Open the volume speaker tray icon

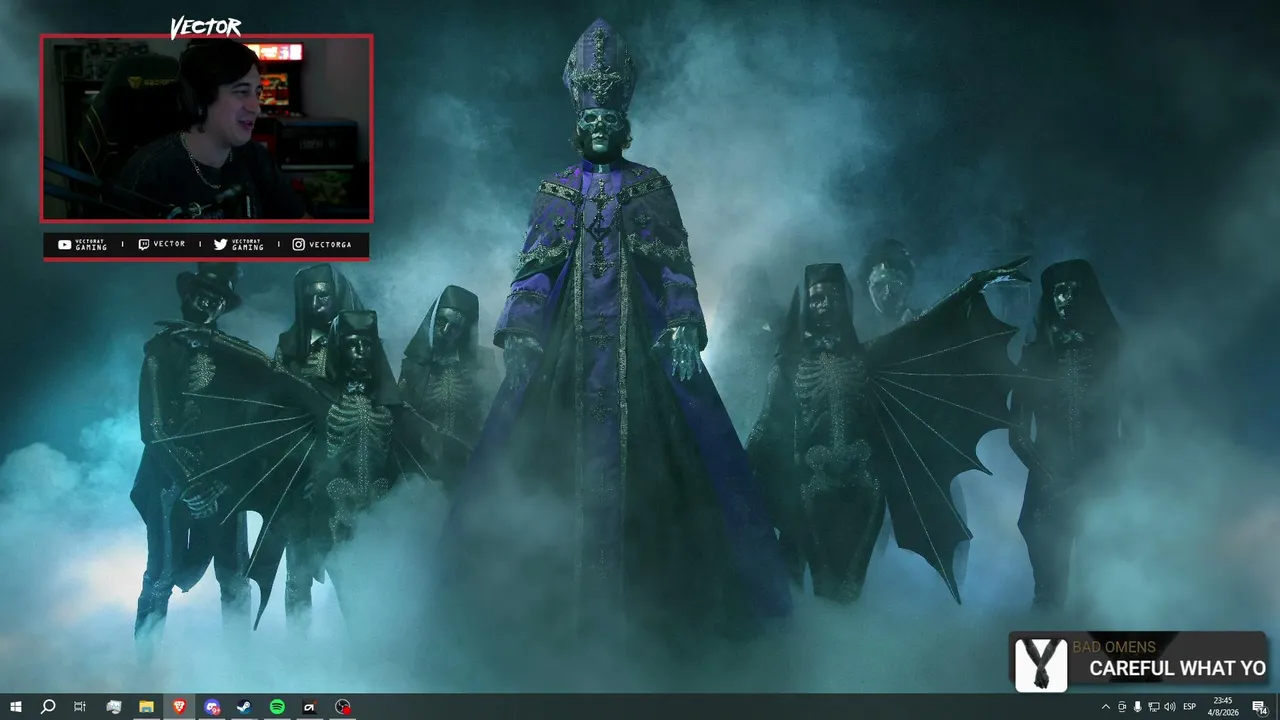coord(1169,707)
